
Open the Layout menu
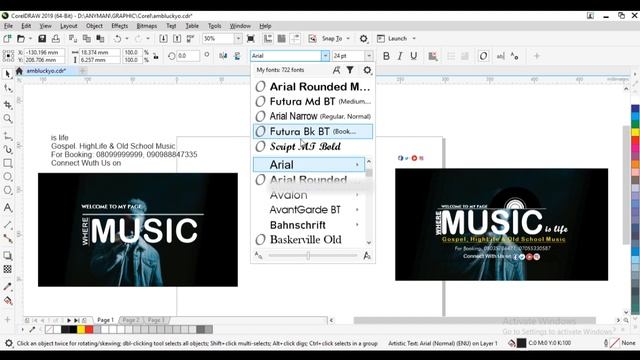pos(69,26)
